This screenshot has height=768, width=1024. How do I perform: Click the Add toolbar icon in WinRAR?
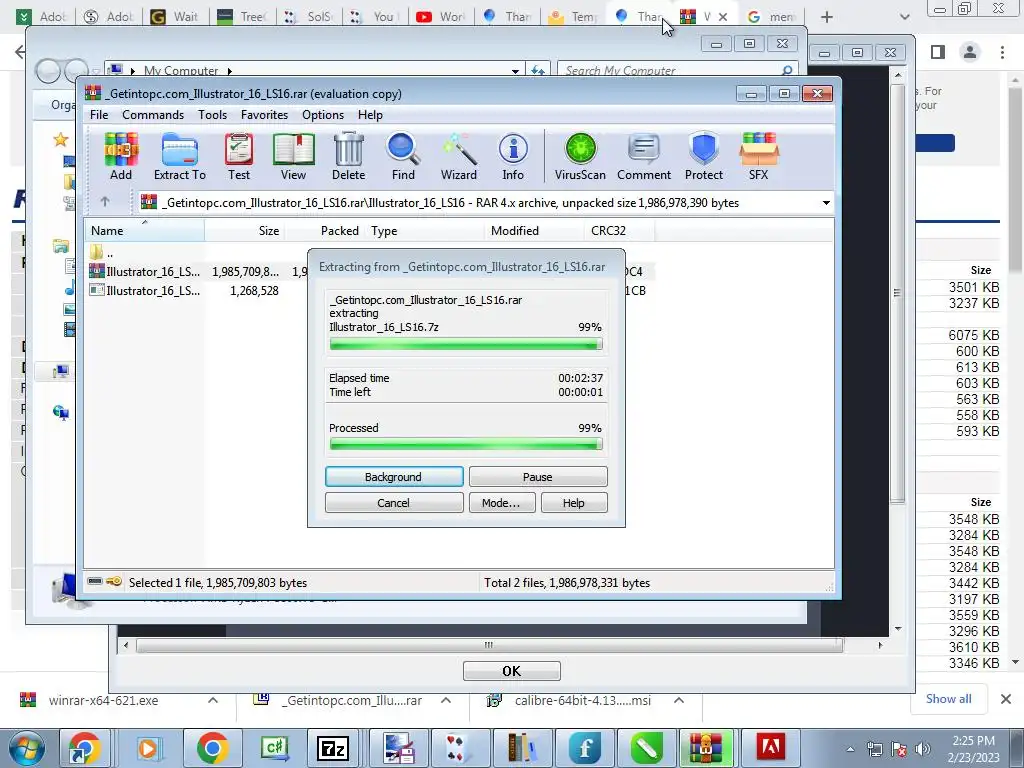pyautogui.click(x=121, y=157)
